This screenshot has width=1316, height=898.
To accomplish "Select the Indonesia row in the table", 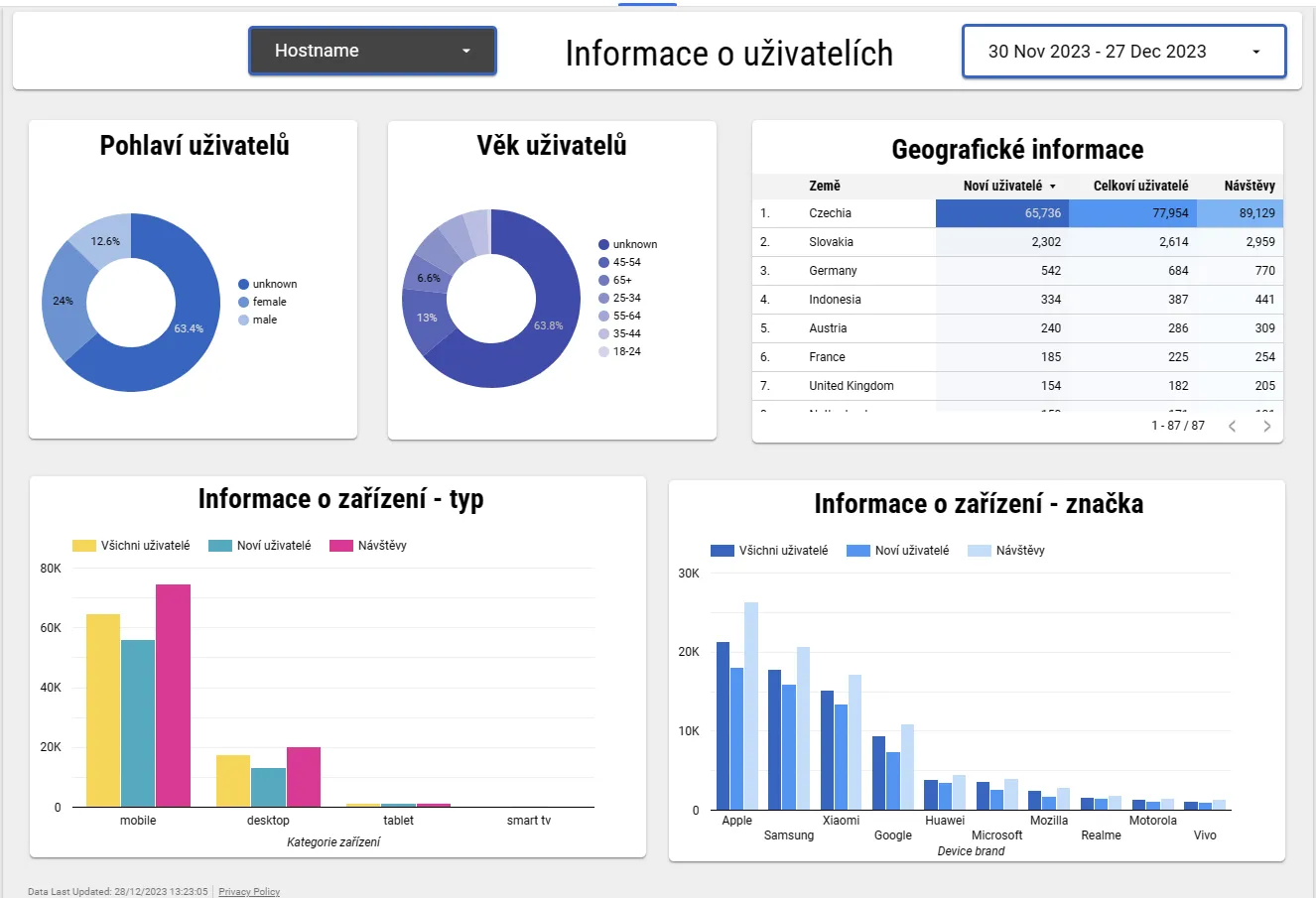I will click(x=1017, y=300).
